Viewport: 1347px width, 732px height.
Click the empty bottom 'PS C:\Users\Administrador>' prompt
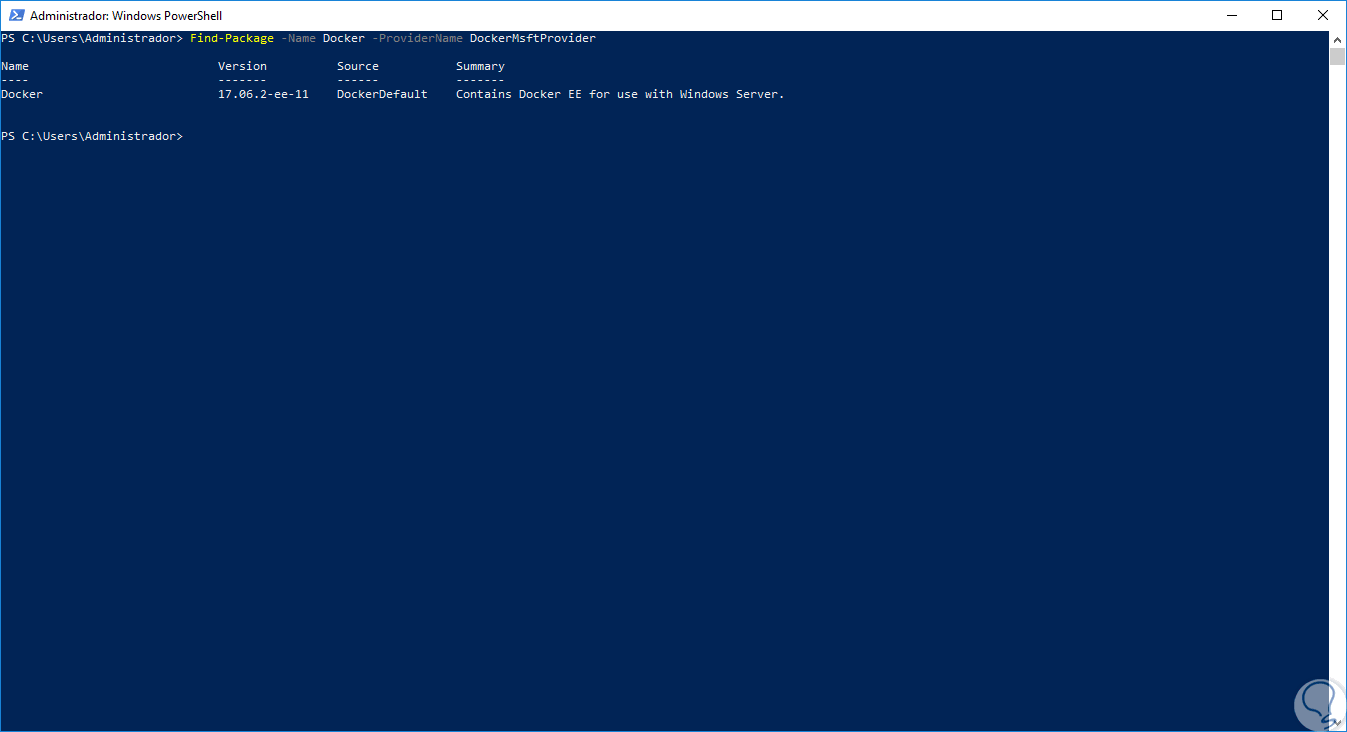coord(93,136)
